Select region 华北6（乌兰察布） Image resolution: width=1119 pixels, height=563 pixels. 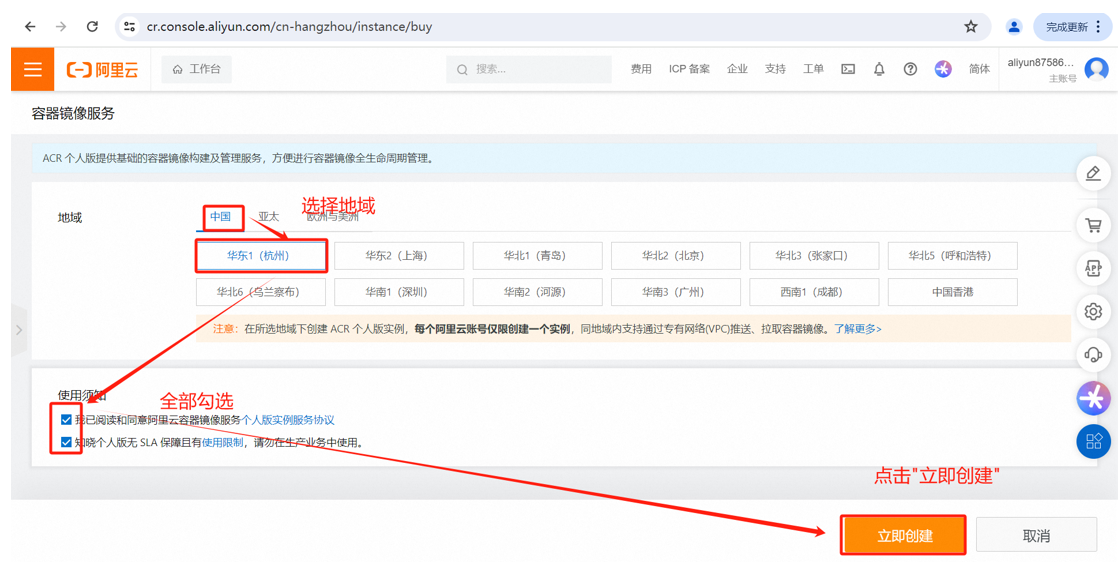tap(260, 292)
